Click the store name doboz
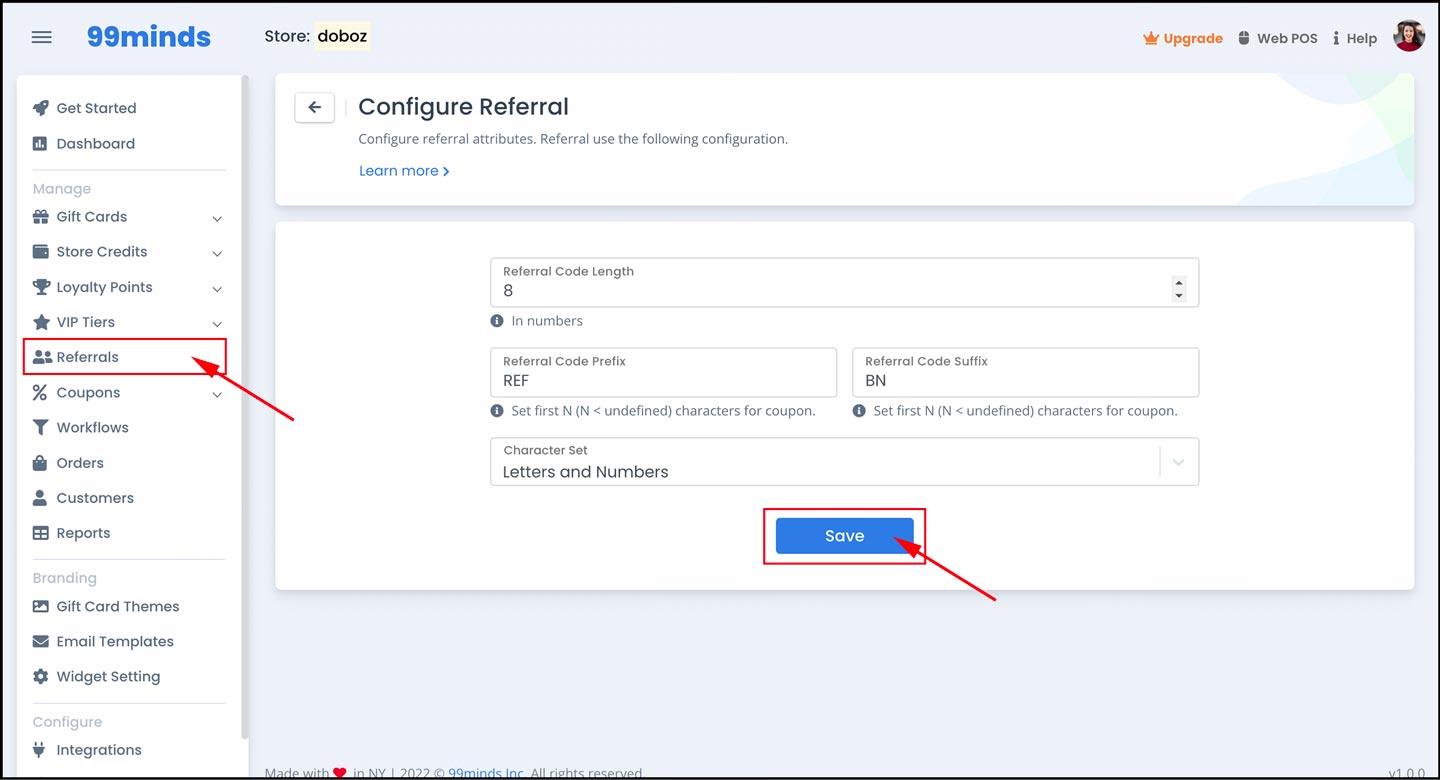 pos(342,36)
